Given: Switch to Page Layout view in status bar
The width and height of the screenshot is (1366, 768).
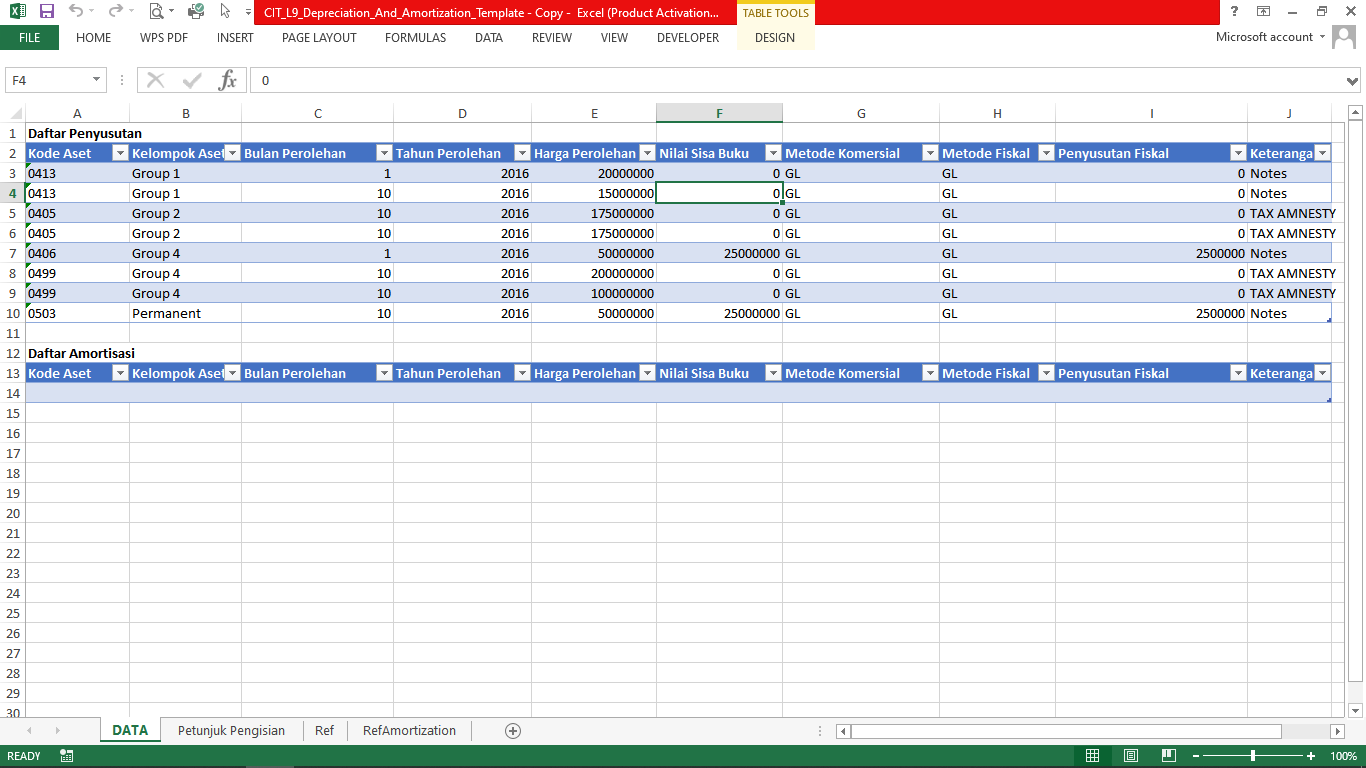Looking at the screenshot, I should point(1130,756).
